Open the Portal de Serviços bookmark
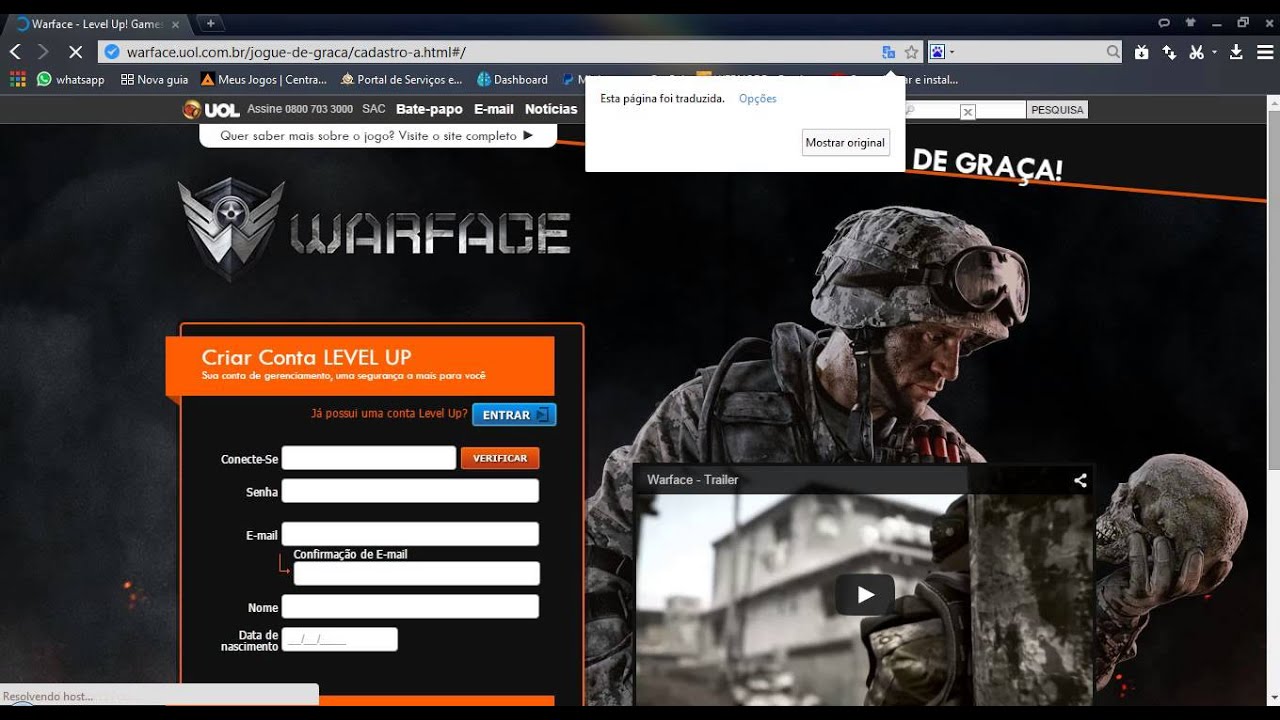Viewport: 1280px width, 720px height. pyautogui.click(x=401, y=79)
